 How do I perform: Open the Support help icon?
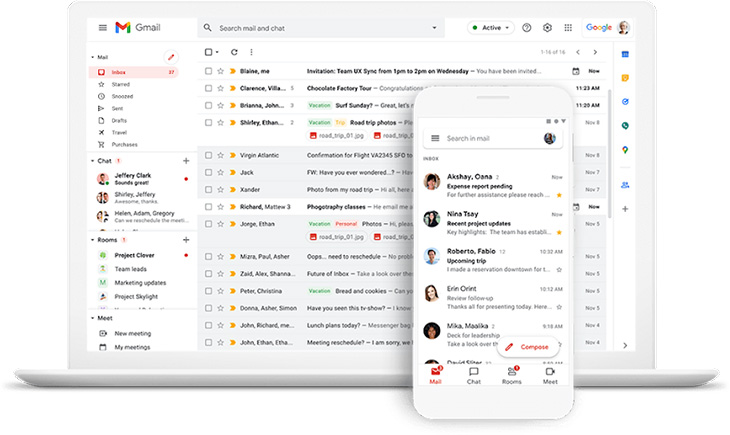point(527,28)
